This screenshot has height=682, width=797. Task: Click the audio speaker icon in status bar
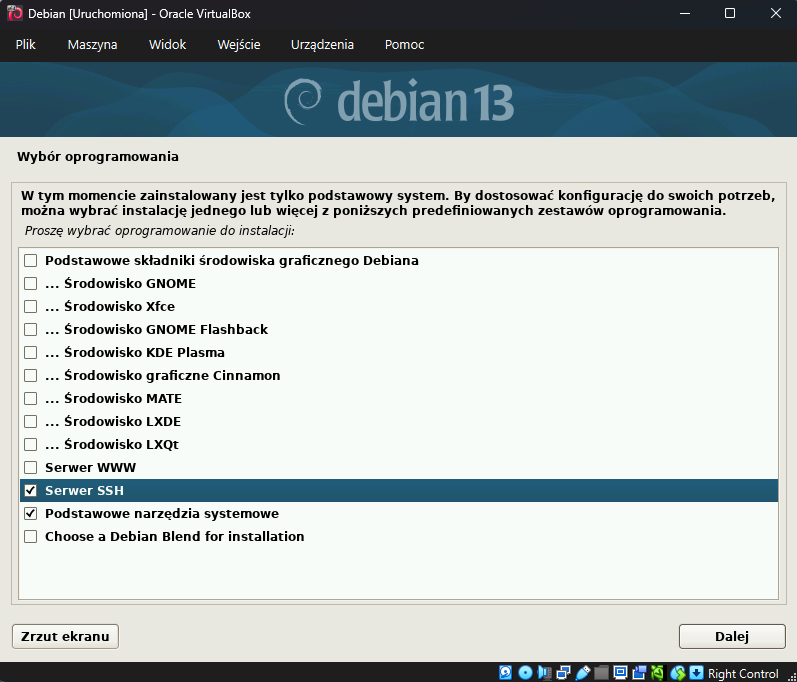coord(544,673)
